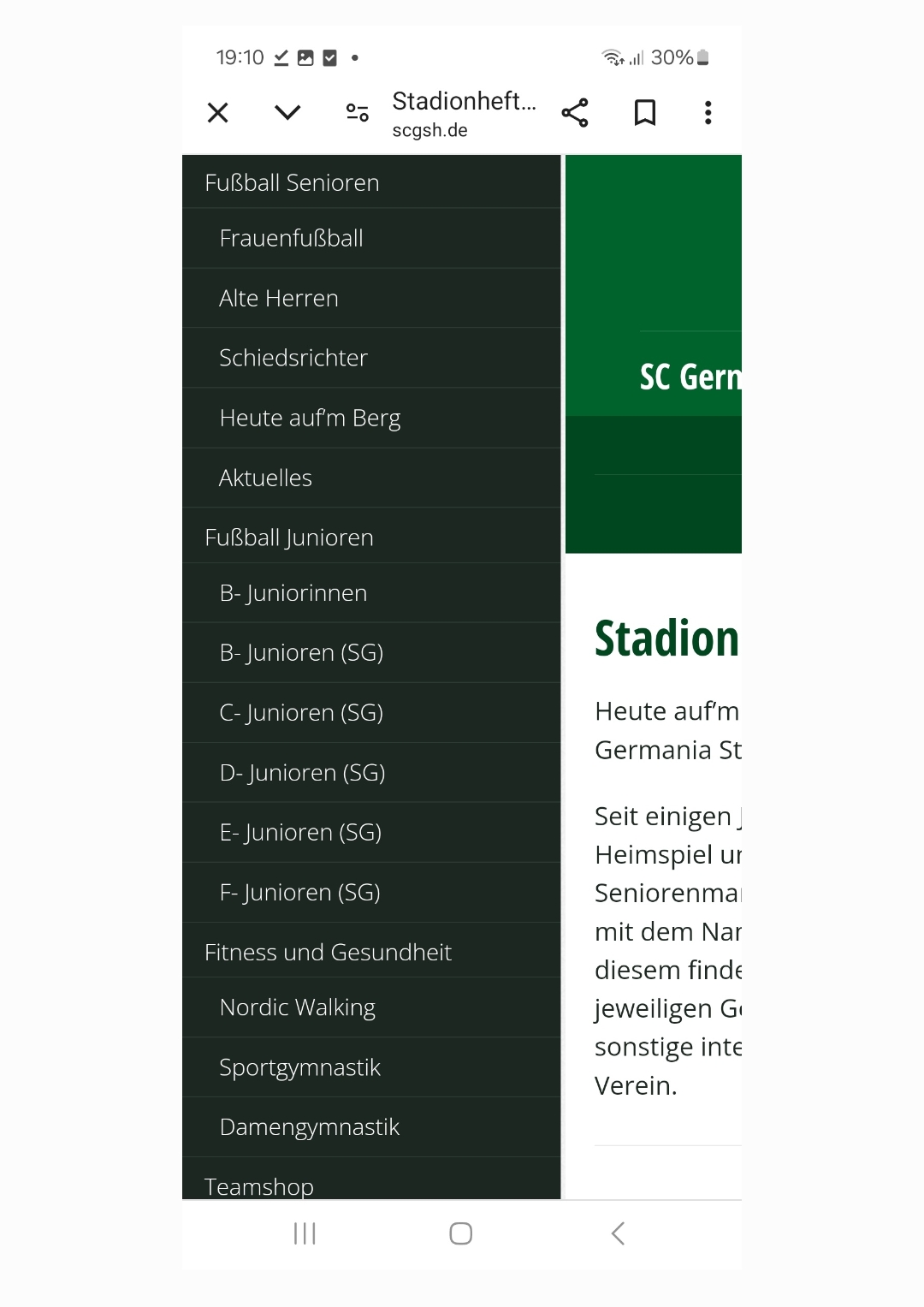This screenshot has height=1307, width=924.
Task: Open site settings tune icon
Action: tap(358, 113)
